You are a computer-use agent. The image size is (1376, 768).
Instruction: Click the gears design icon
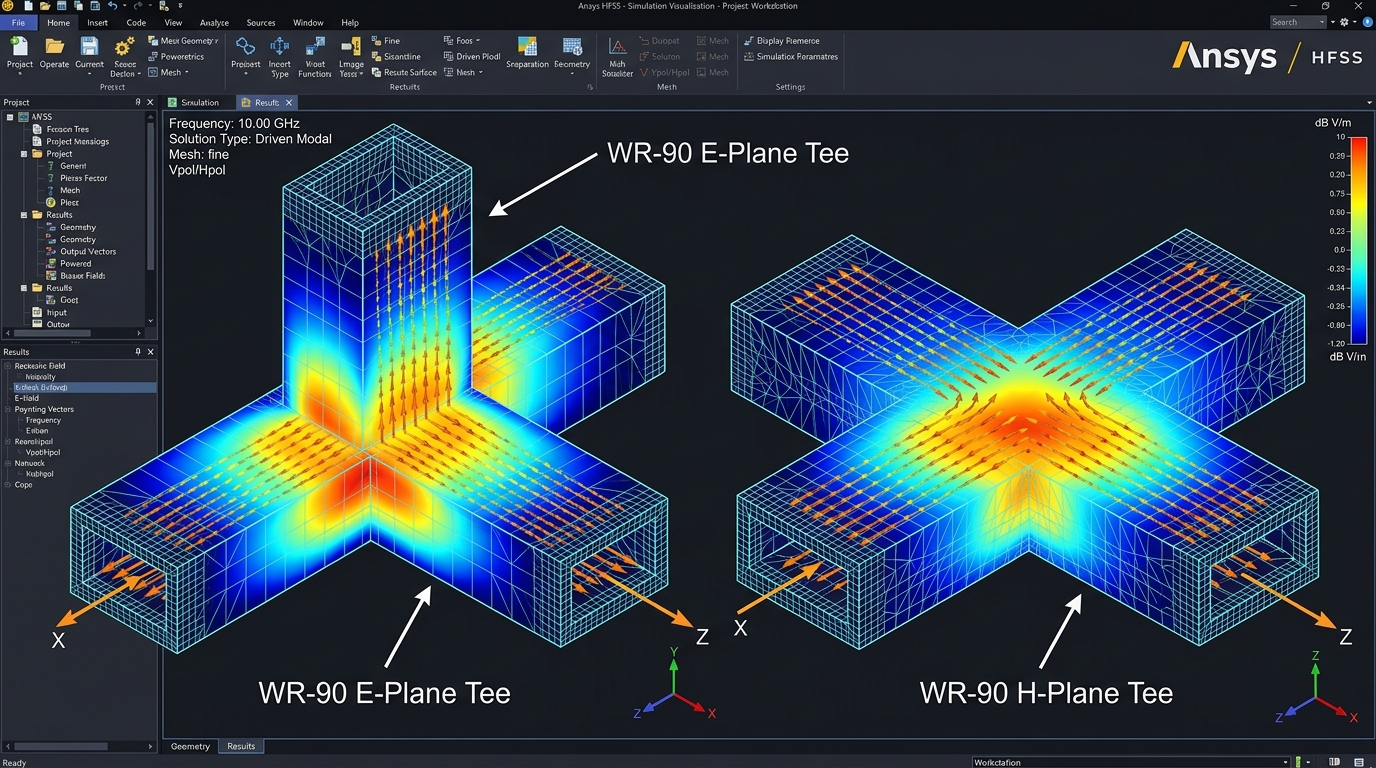coord(124,47)
